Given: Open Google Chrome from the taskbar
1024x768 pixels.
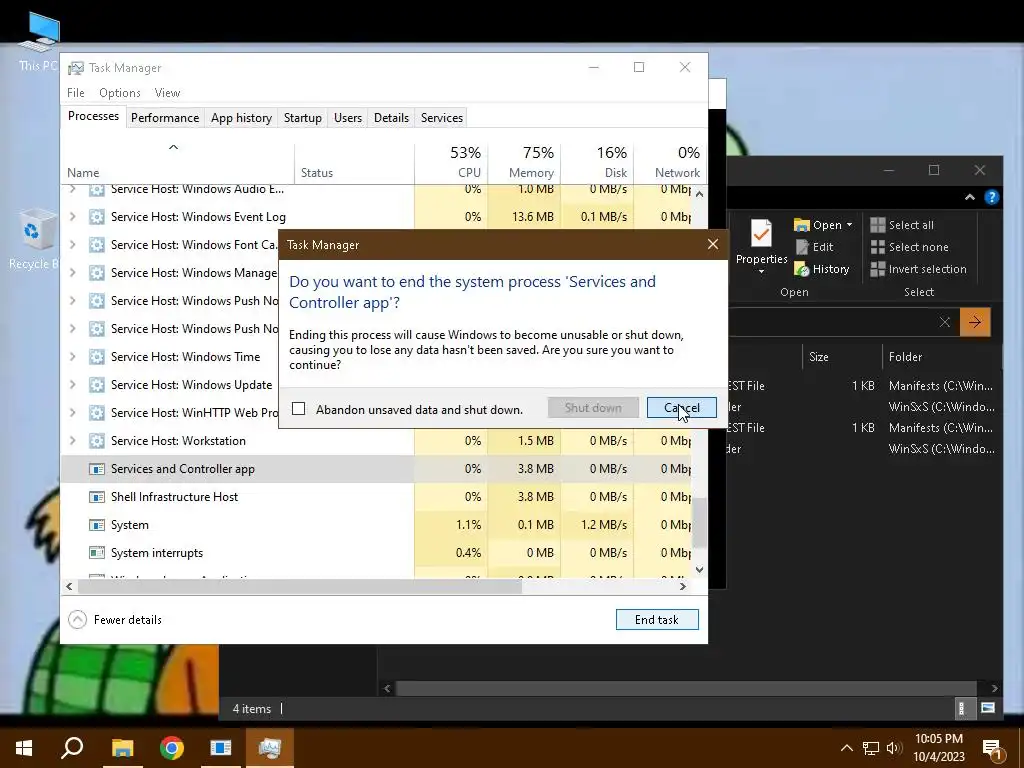Looking at the screenshot, I should pos(172,748).
